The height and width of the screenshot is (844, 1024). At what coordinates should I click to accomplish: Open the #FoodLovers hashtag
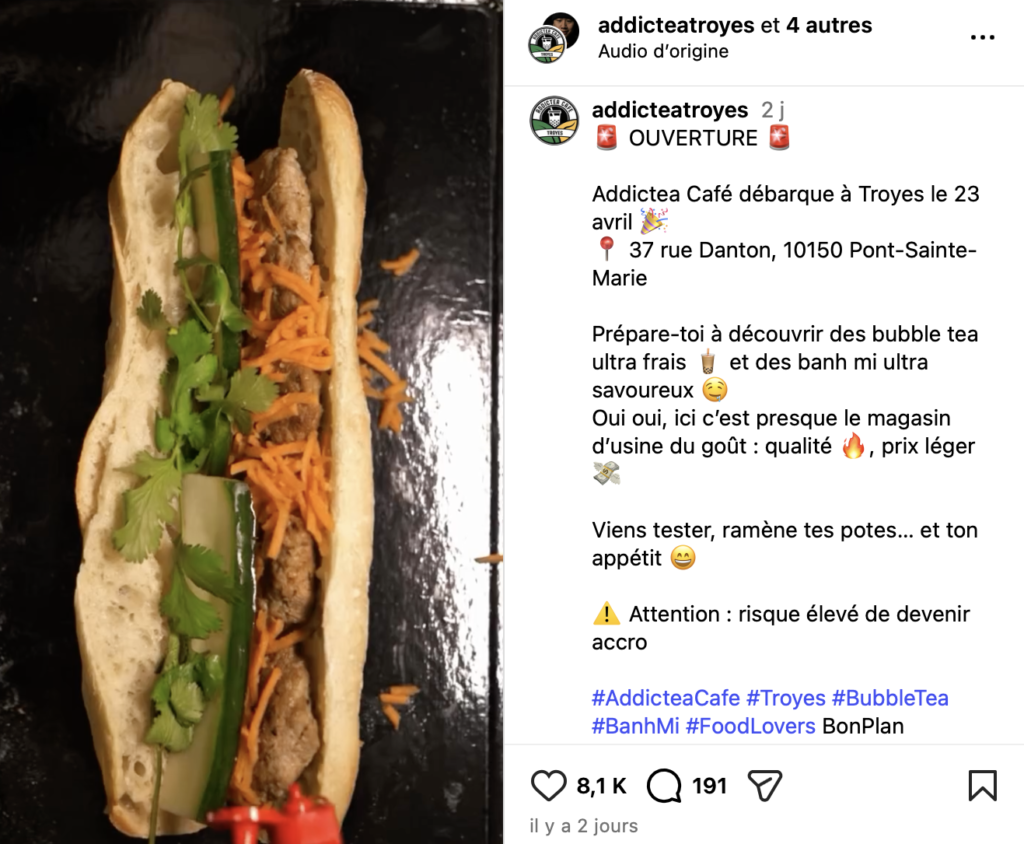pyautogui.click(x=750, y=726)
